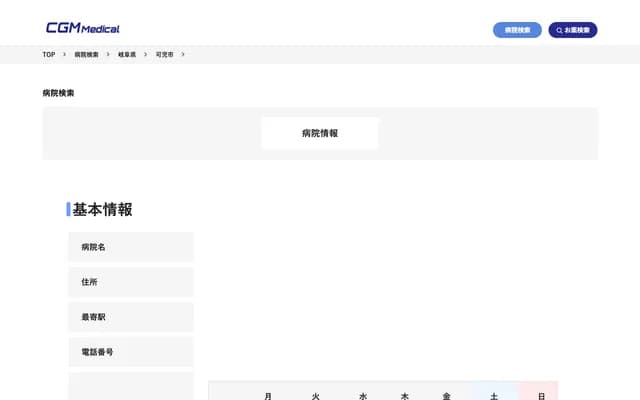Image resolution: width=640 pixels, height=400 pixels.
Task: Go to 病院検索 breadcrumb link
Action: [x=86, y=54]
